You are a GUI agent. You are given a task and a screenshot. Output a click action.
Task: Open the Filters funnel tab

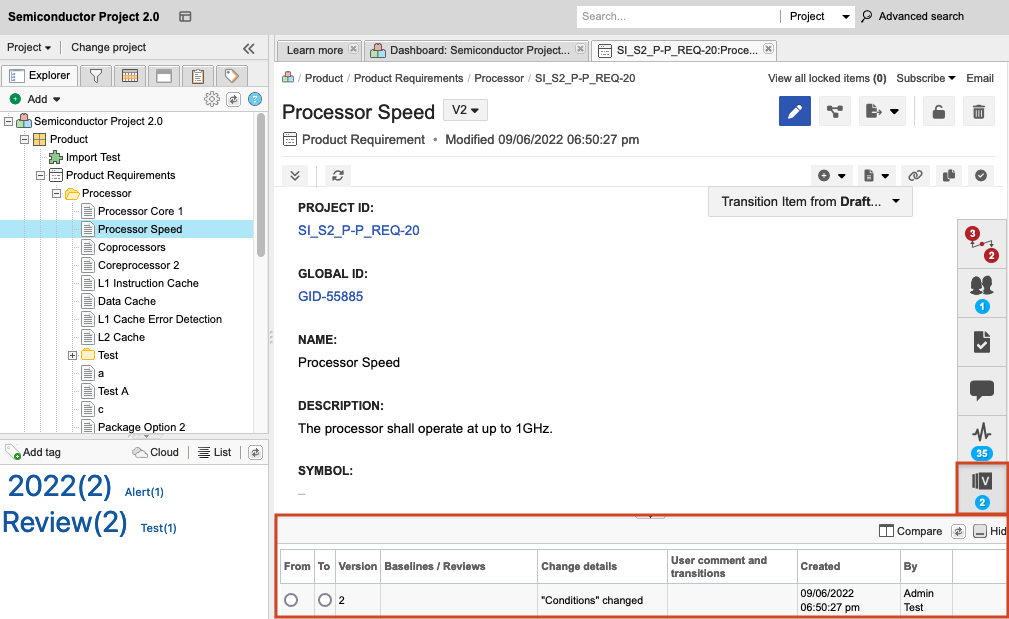96,76
